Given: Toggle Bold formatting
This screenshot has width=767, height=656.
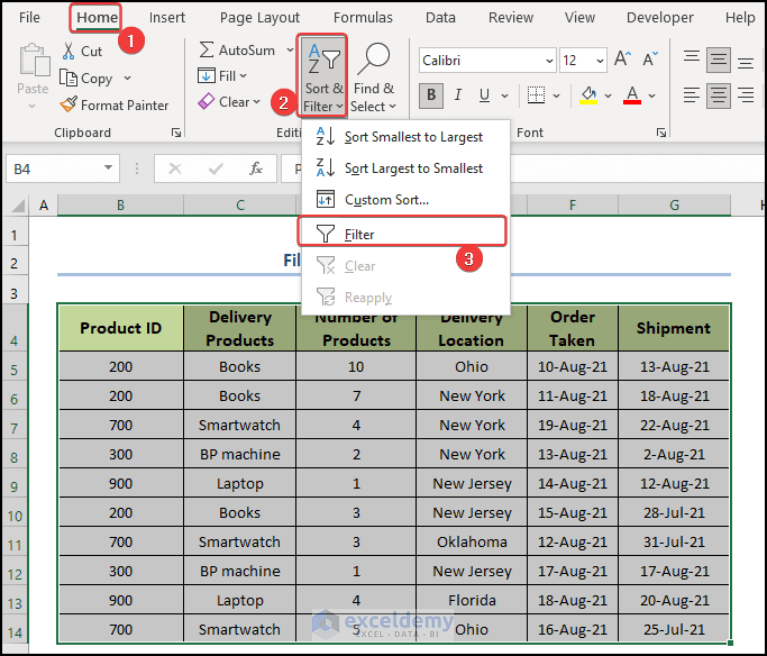Looking at the screenshot, I should (x=431, y=95).
